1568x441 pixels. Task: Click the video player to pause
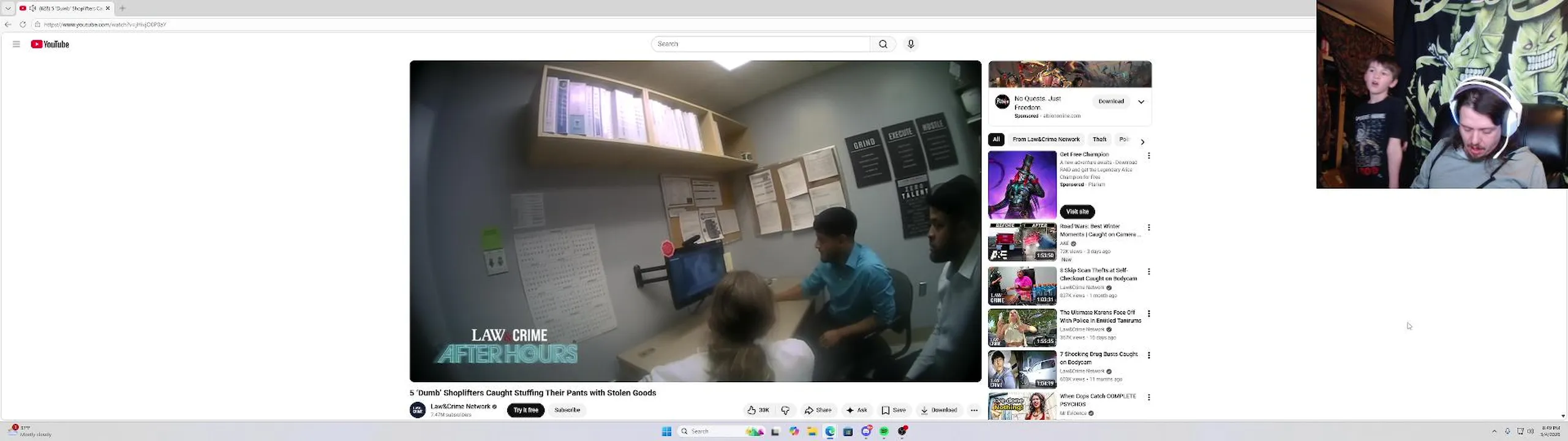click(x=695, y=221)
